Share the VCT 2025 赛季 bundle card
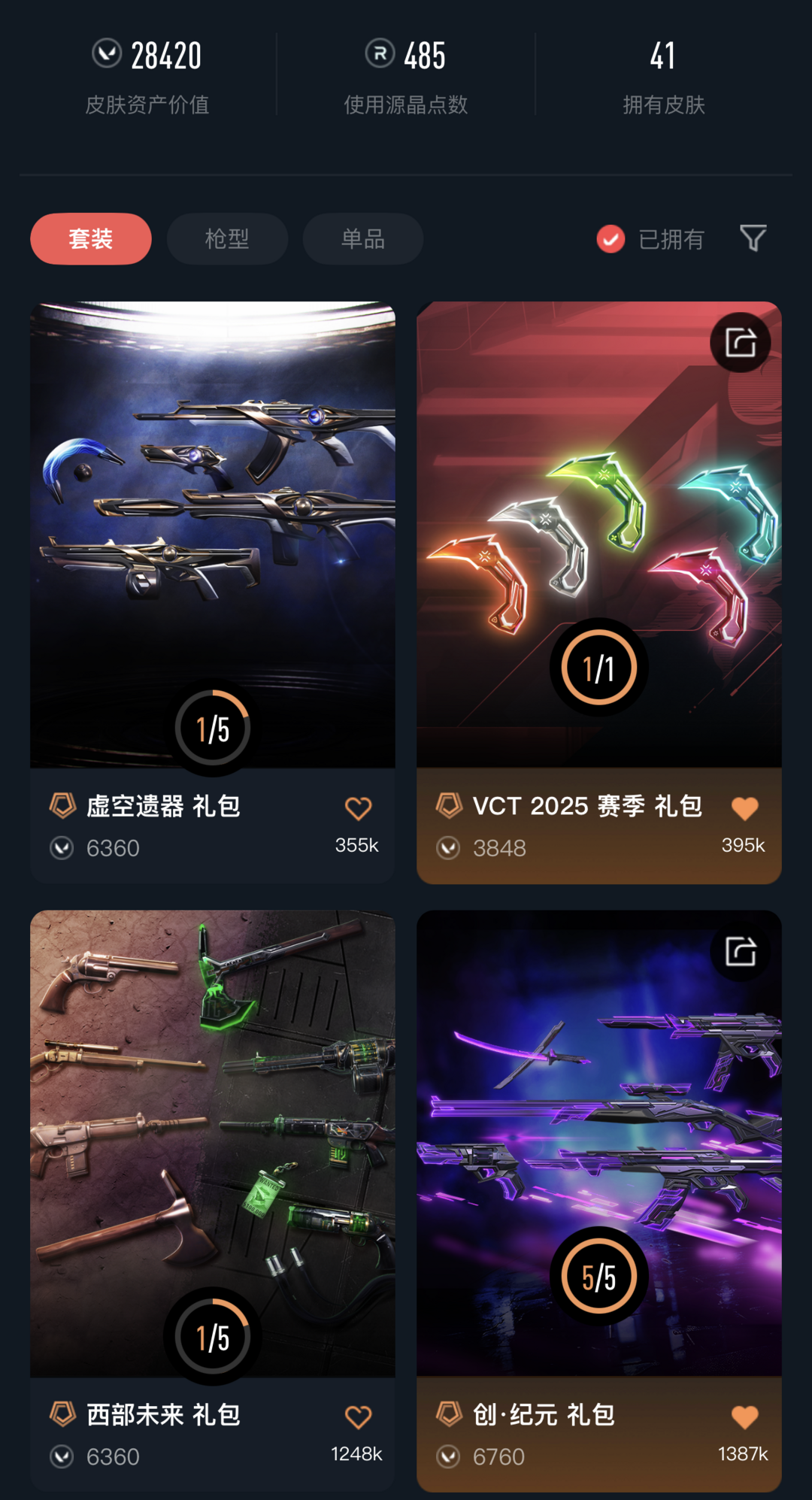 (741, 343)
